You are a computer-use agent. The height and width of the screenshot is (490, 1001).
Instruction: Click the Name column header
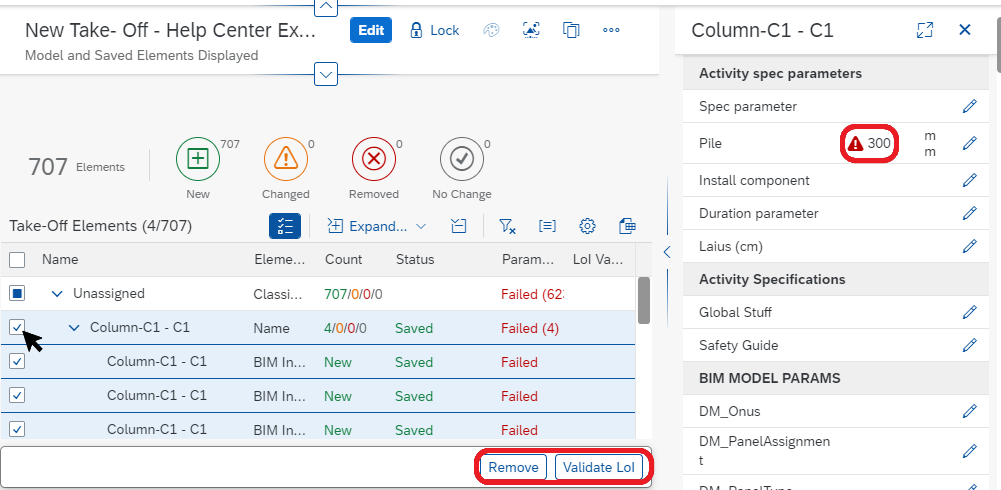(x=60, y=260)
